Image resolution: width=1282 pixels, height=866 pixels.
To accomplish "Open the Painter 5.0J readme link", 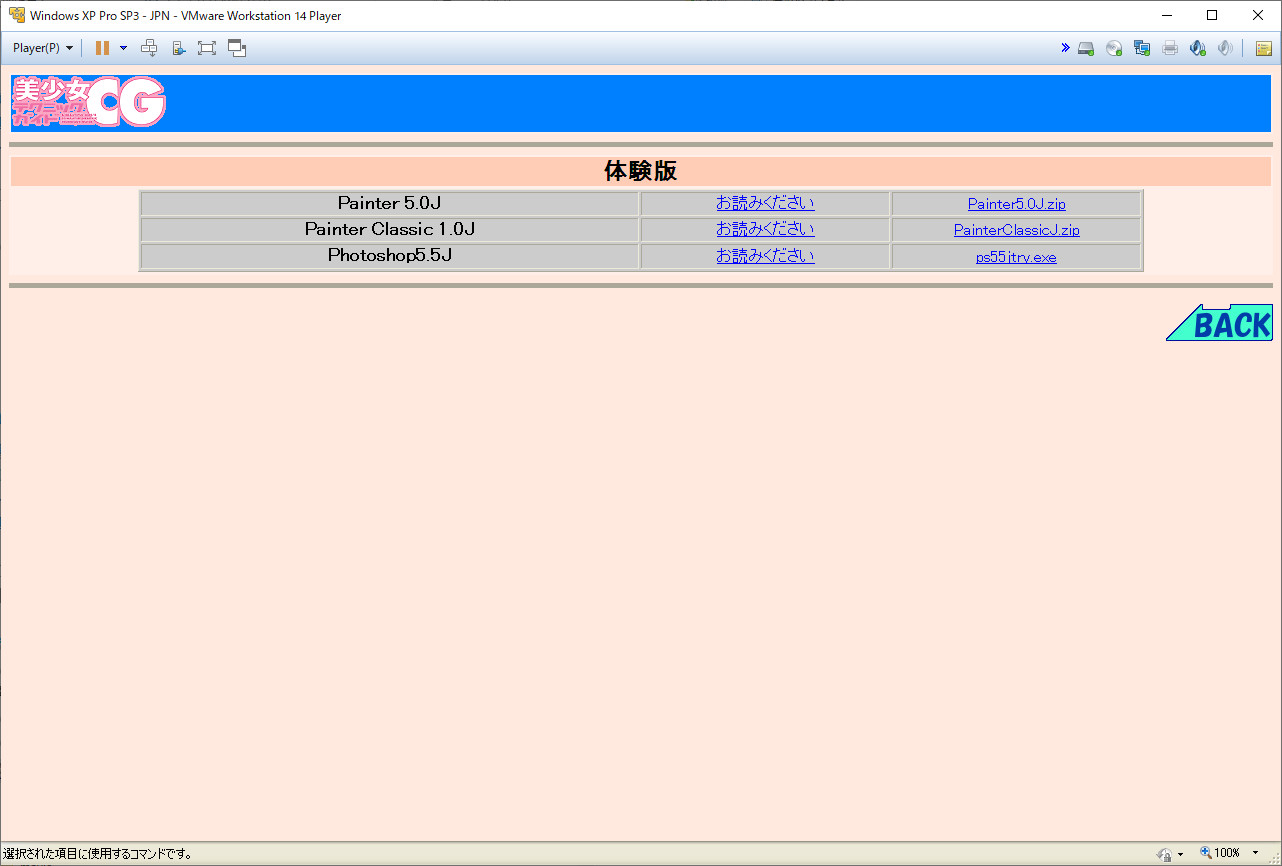I will [x=765, y=203].
